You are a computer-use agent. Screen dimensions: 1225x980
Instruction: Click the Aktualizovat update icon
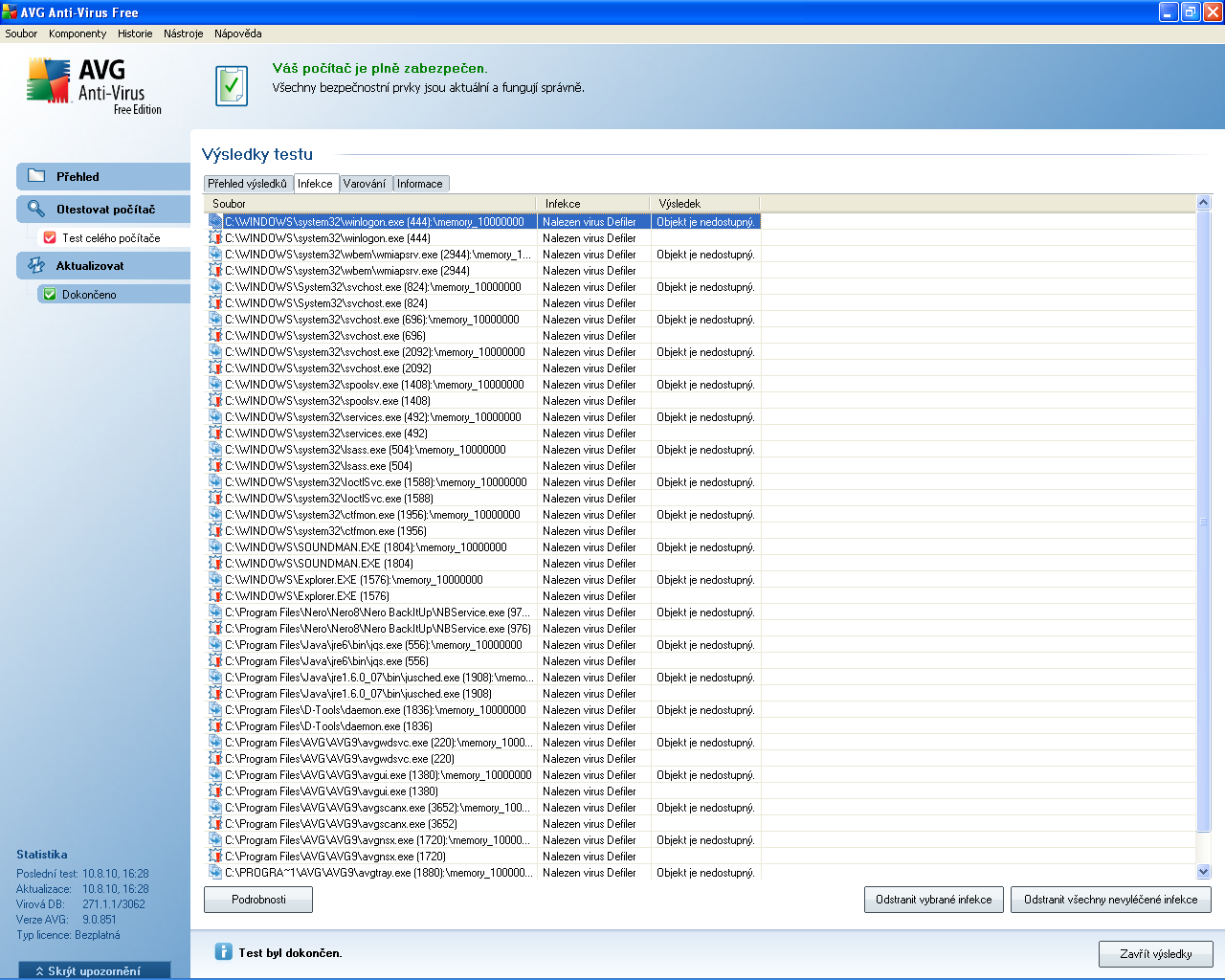point(36,265)
